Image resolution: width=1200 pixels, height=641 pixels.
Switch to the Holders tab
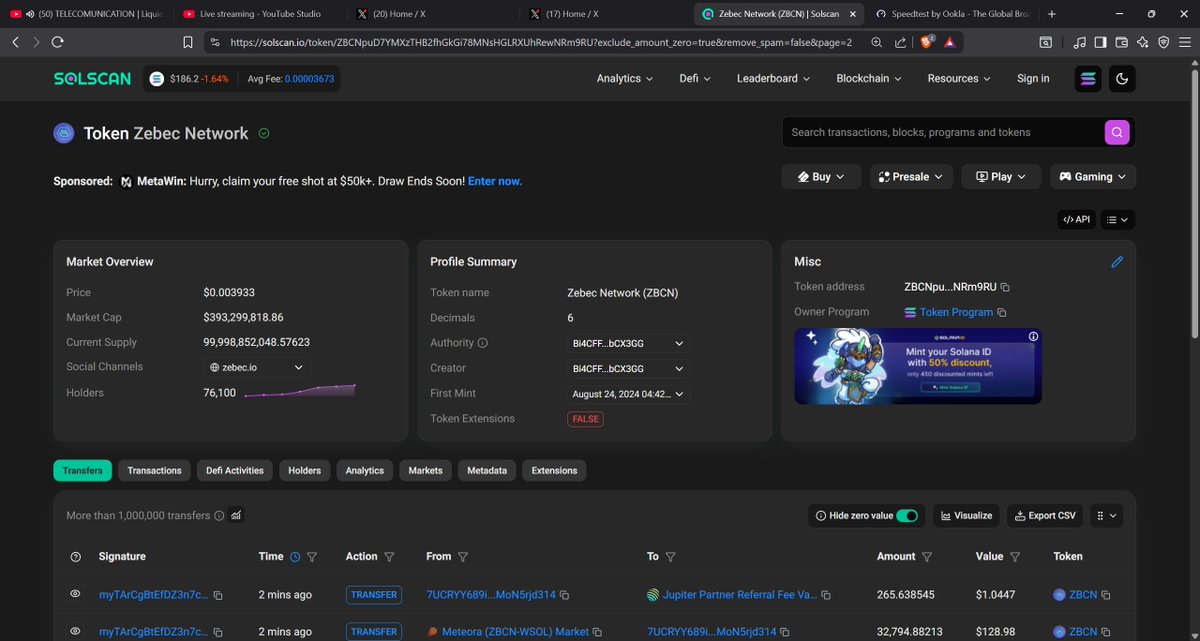[305, 471]
